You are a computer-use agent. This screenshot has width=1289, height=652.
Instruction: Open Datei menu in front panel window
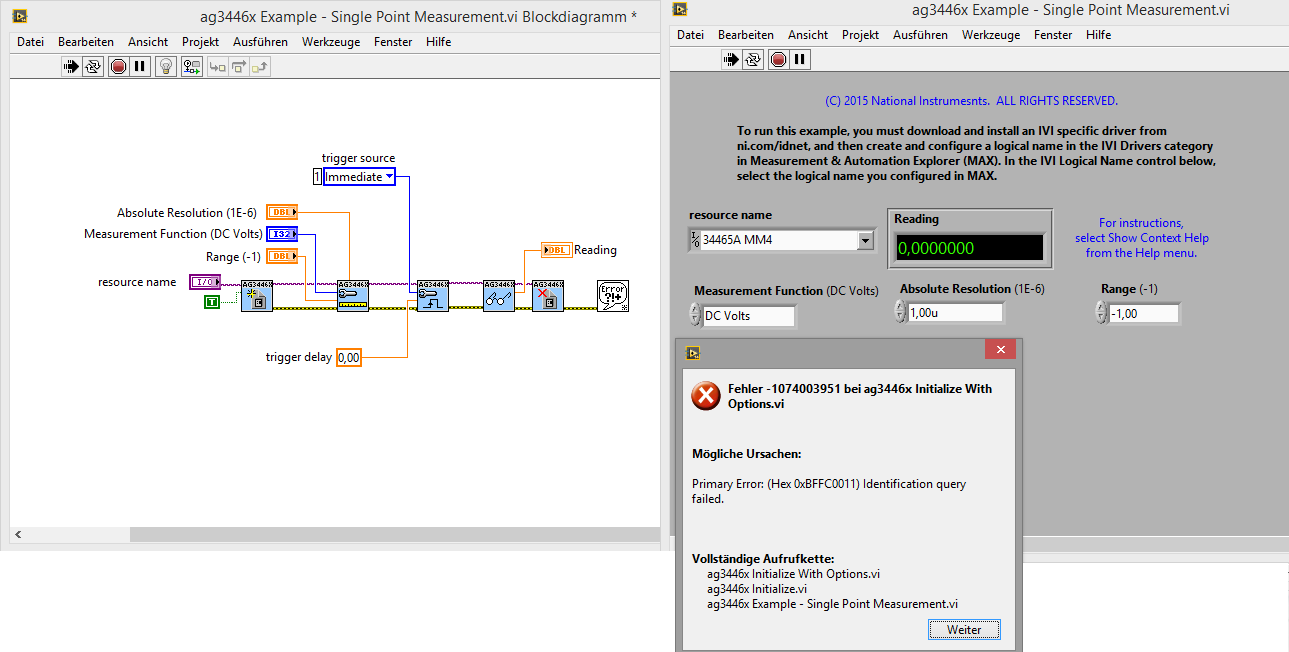click(691, 35)
